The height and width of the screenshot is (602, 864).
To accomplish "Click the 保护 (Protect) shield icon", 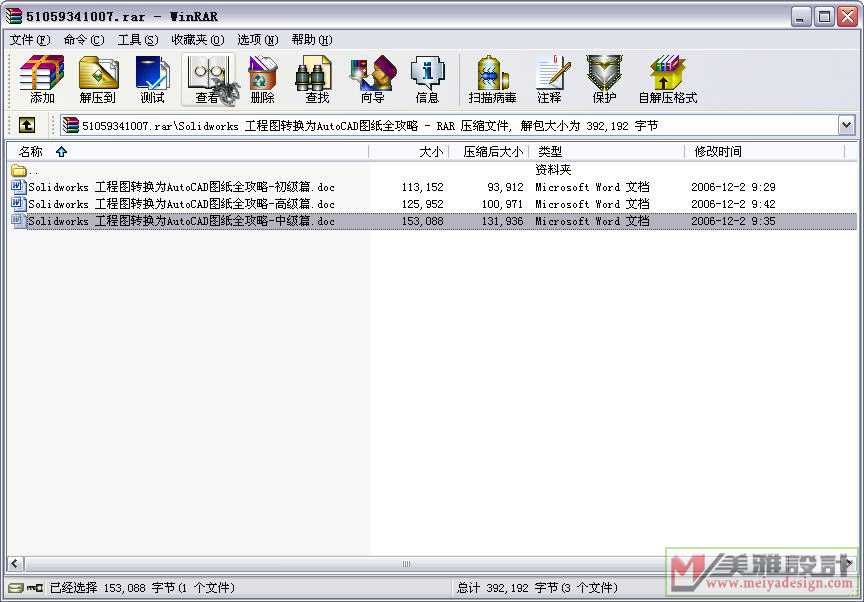I will pyautogui.click(x=604, y=79).
